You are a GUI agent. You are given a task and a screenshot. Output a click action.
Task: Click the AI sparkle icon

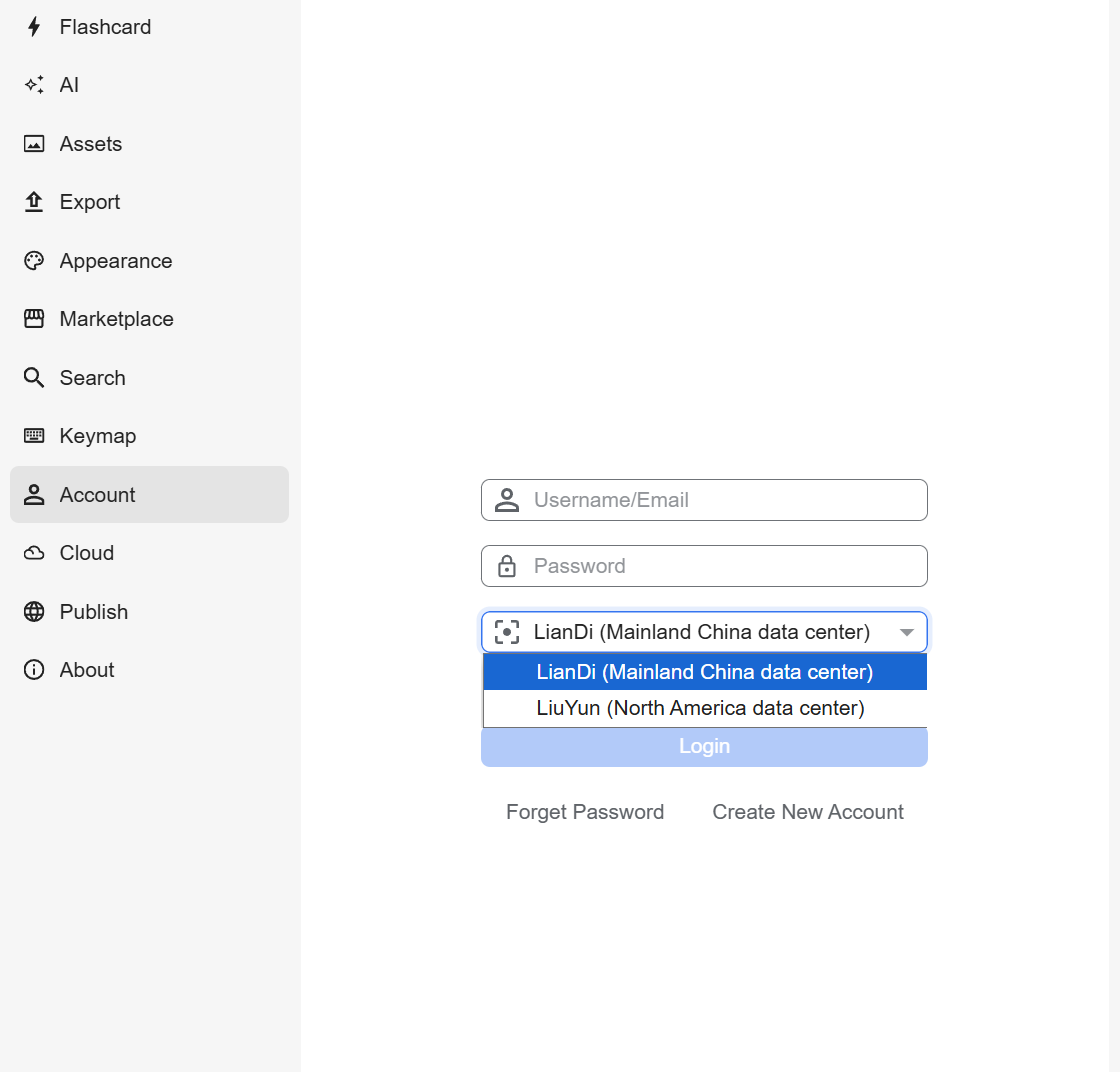pyautogui.click(x=34, y=85)
